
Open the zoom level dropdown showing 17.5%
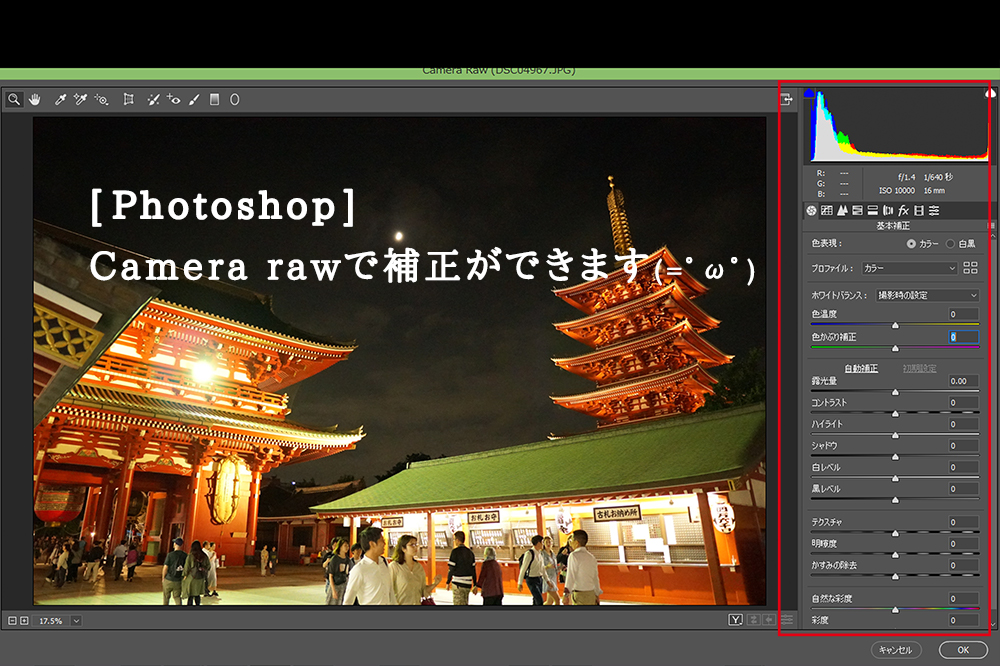coord(76,621)
